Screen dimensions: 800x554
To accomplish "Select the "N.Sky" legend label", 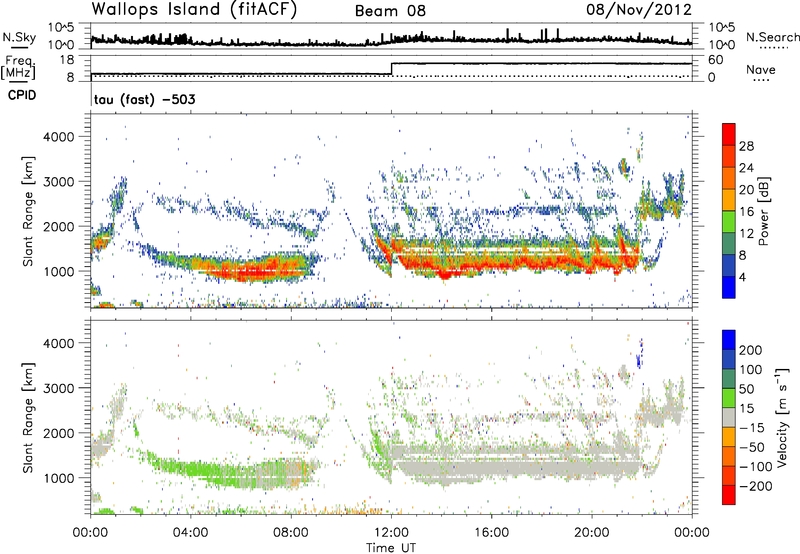I will pos(19,37).
